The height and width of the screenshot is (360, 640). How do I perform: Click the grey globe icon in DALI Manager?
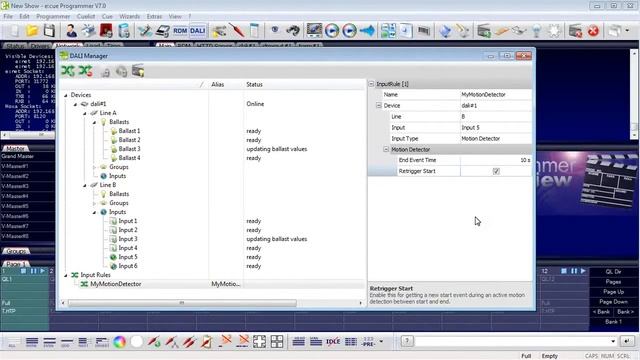click(x=121, y=72)
